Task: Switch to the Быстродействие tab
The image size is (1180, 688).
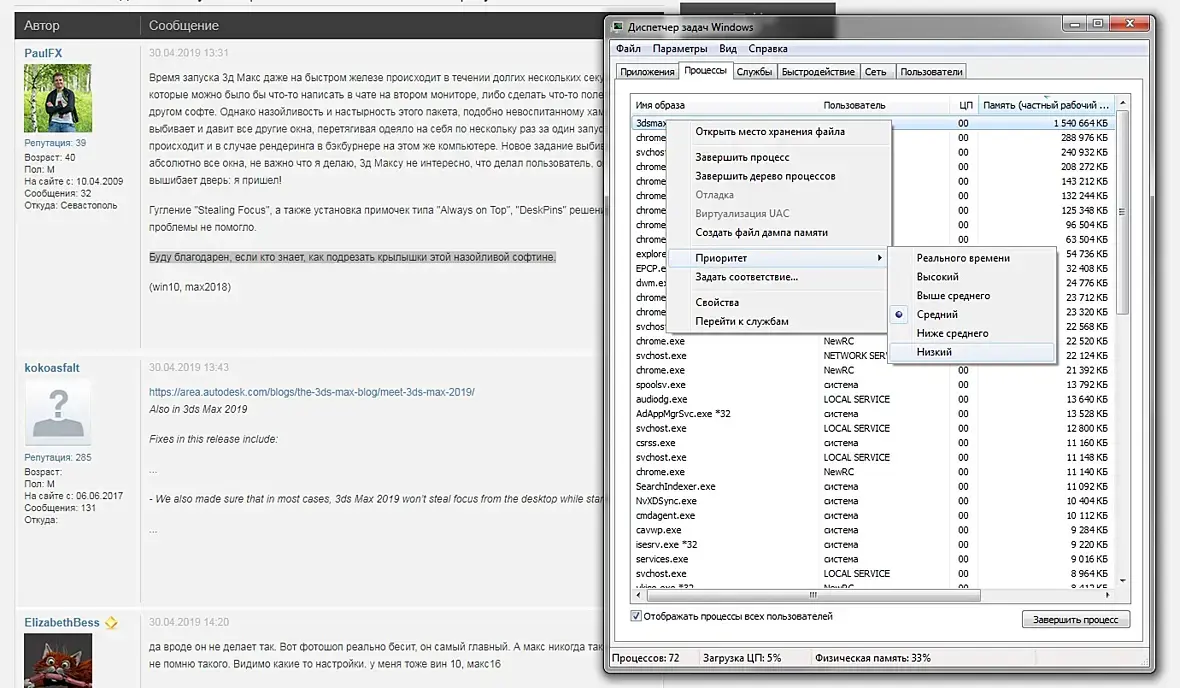Action: tap(818, 72)
